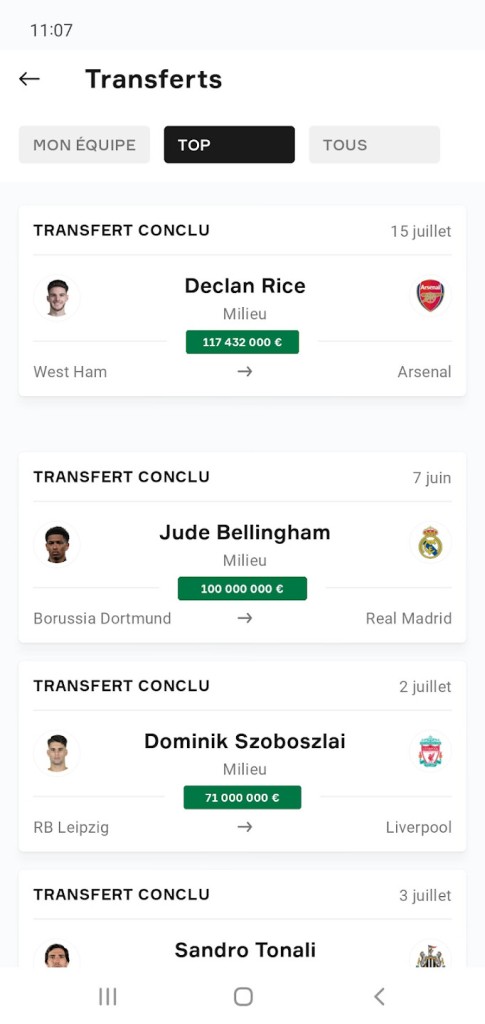Tap the Android recent apps button
Image resolution: width=485 pixels, height=1024 pixels.
(x=107, y=996)
